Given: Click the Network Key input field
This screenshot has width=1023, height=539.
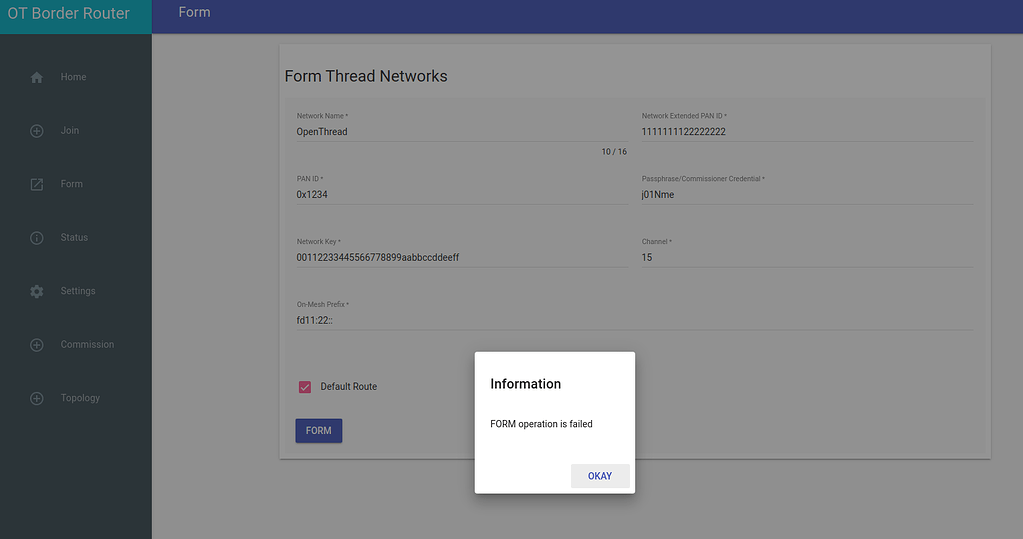Looking at the screenshot, I should [463, 257].
